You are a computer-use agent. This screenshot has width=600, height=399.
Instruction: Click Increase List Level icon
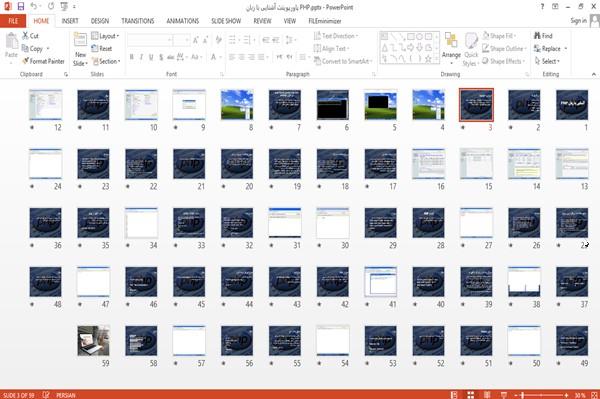pos(276,40)
